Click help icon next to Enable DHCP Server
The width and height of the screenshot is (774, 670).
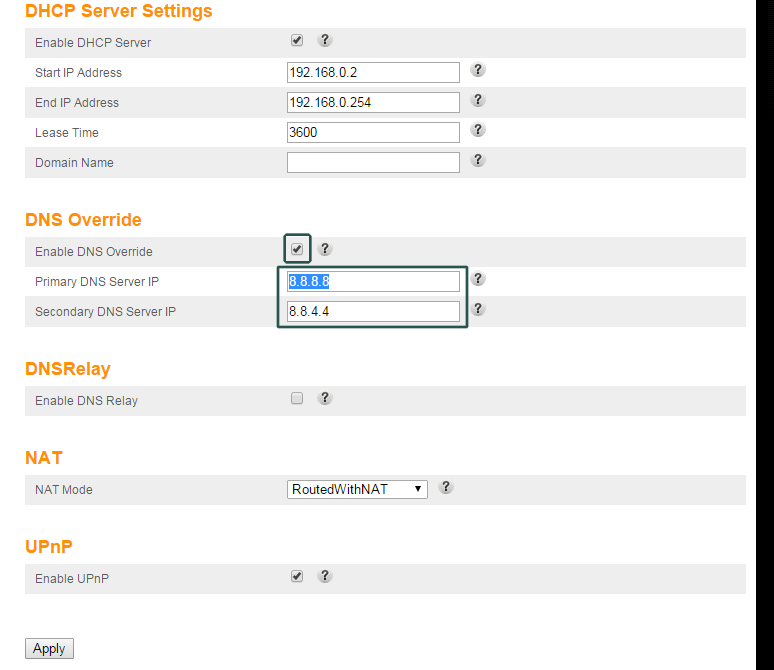tap(324, 41)
